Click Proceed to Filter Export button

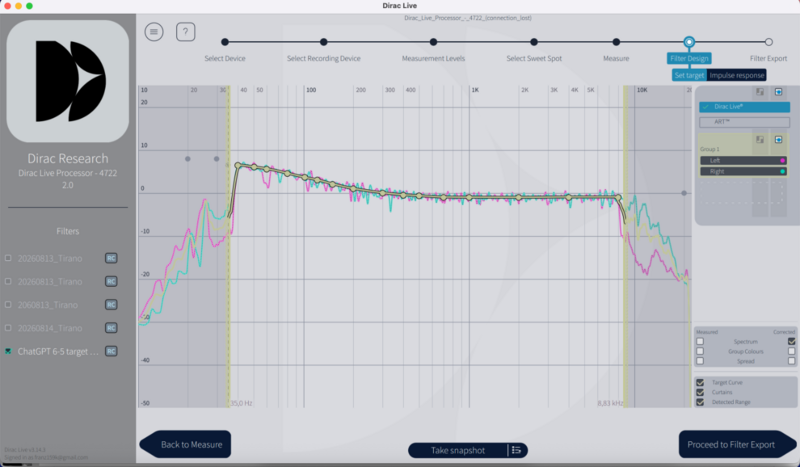coord(737,445)
